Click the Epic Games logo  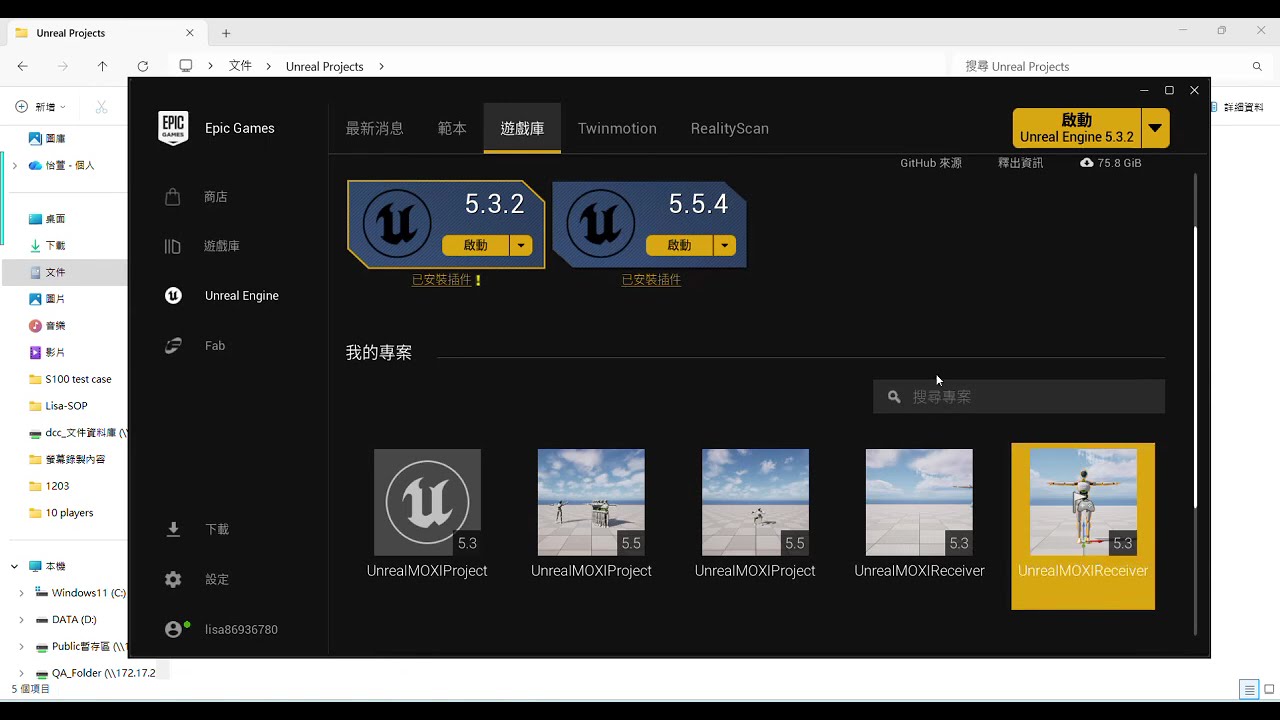coord(173,128)
